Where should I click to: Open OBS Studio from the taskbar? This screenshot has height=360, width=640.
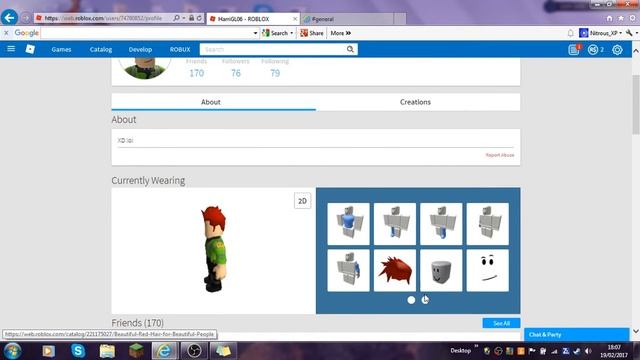pos(194,351)
